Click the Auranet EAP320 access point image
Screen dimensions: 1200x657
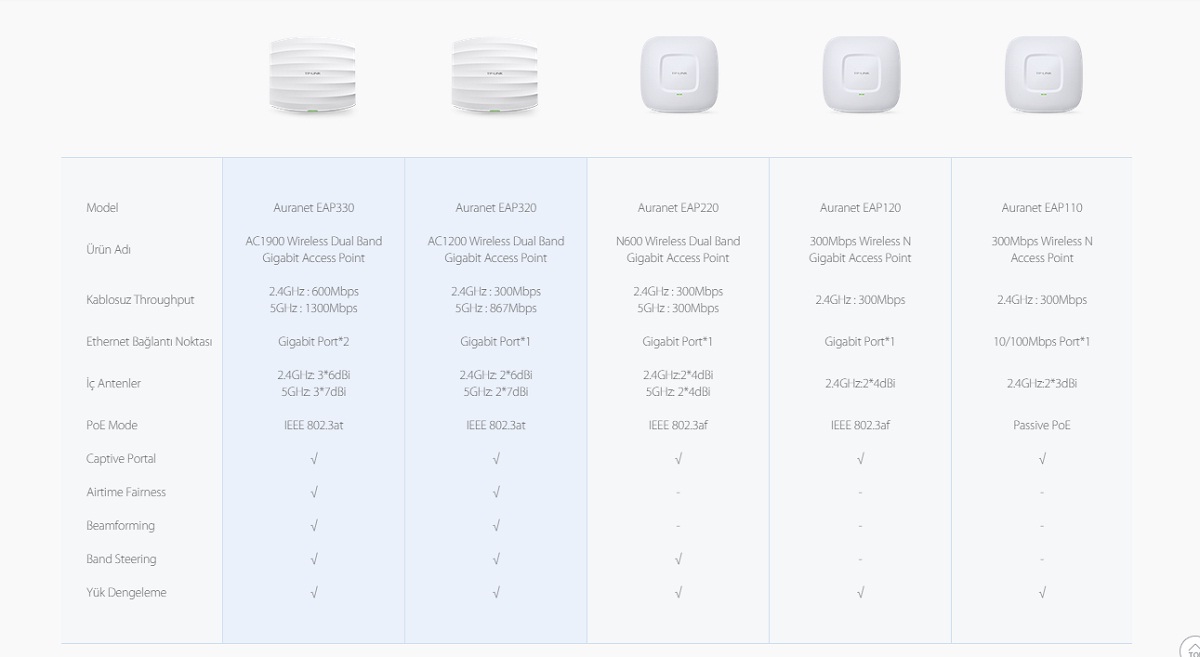(495, 76)
